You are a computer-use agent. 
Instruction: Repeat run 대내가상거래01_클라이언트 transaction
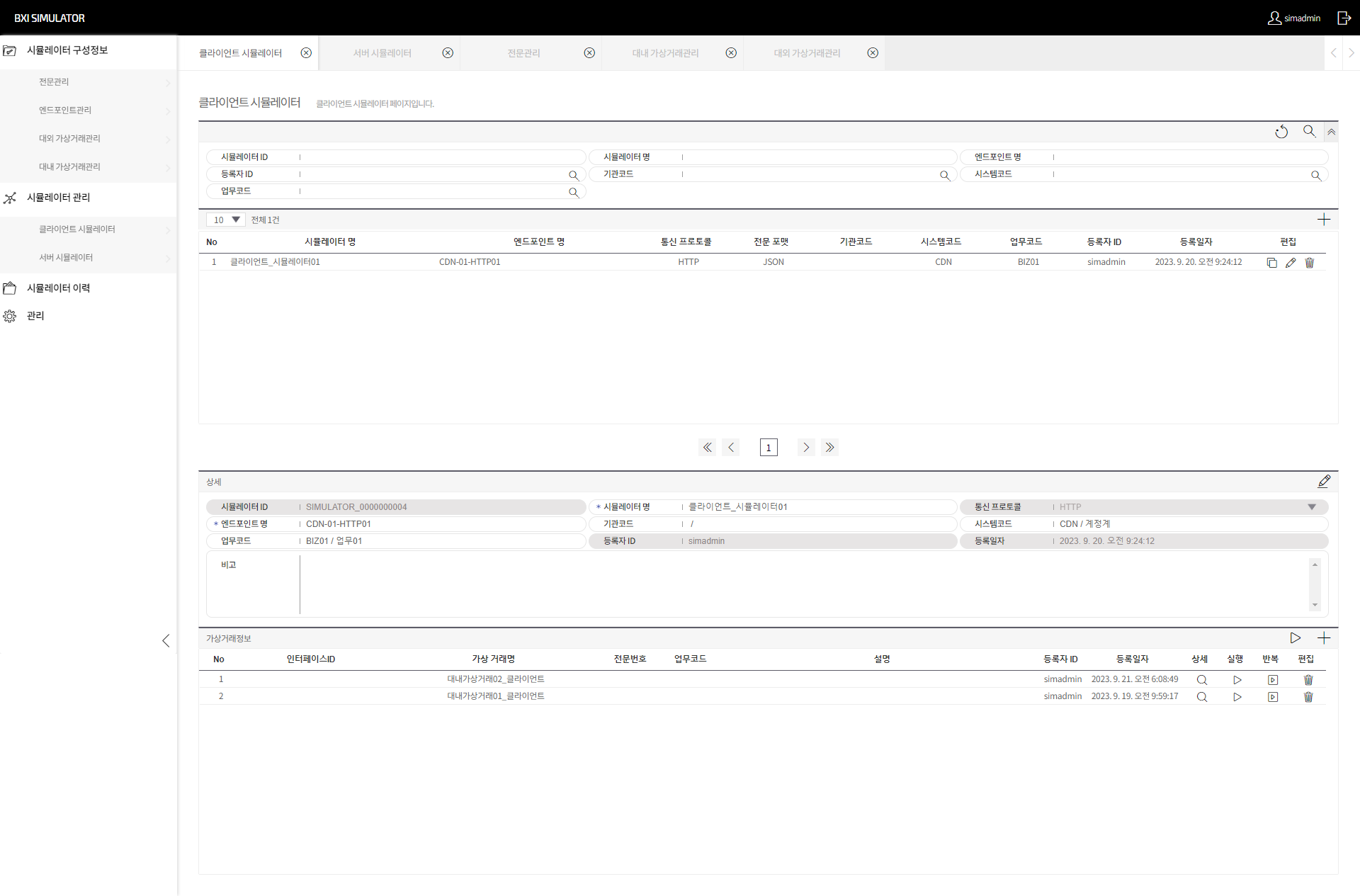pyautogui.click(x=1273, y=697)
